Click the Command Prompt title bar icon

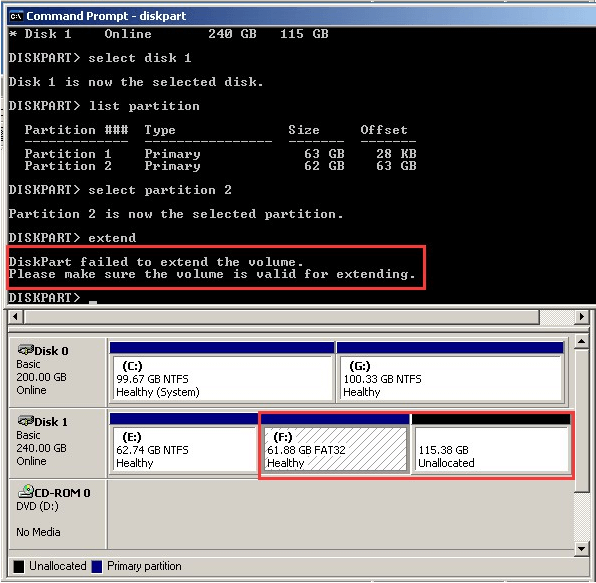(16, 16)
